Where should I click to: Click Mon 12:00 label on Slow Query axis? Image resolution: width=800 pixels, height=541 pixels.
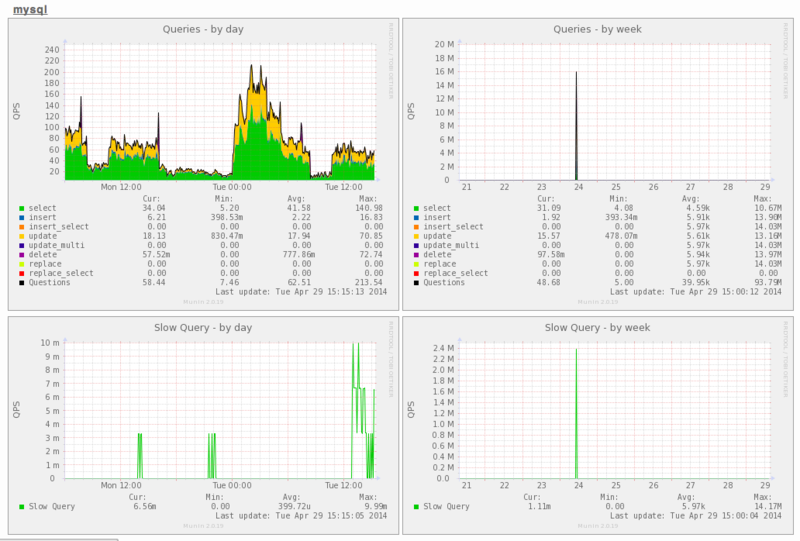pos(121,485)
